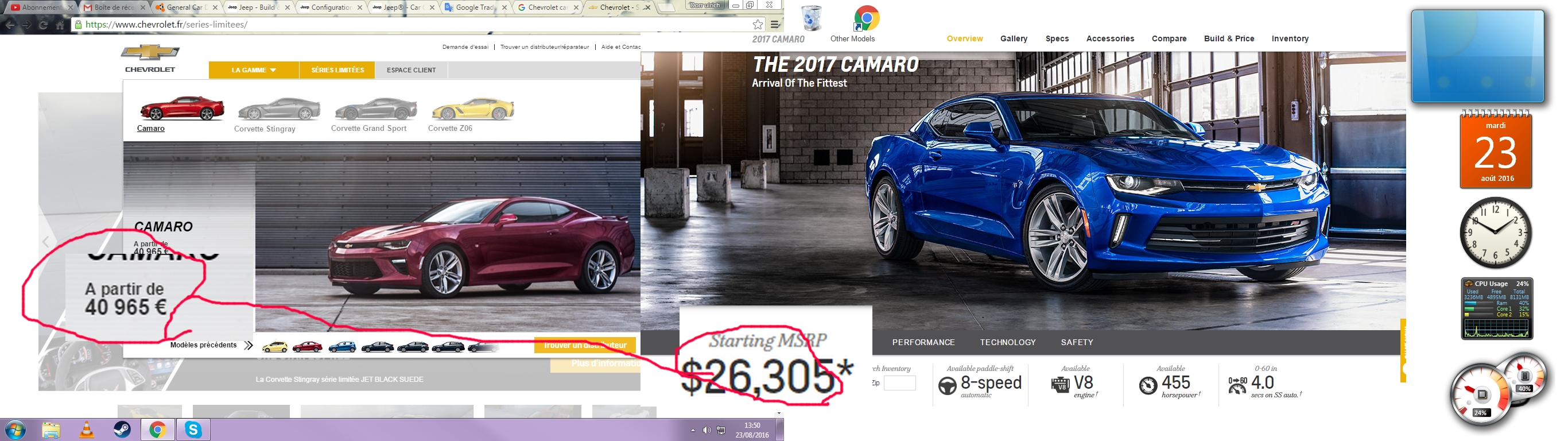Viewport: 1568px width, 441px height.
Task: Pick the red sedan previous-model icon
Action: click(x=308, y=347)
